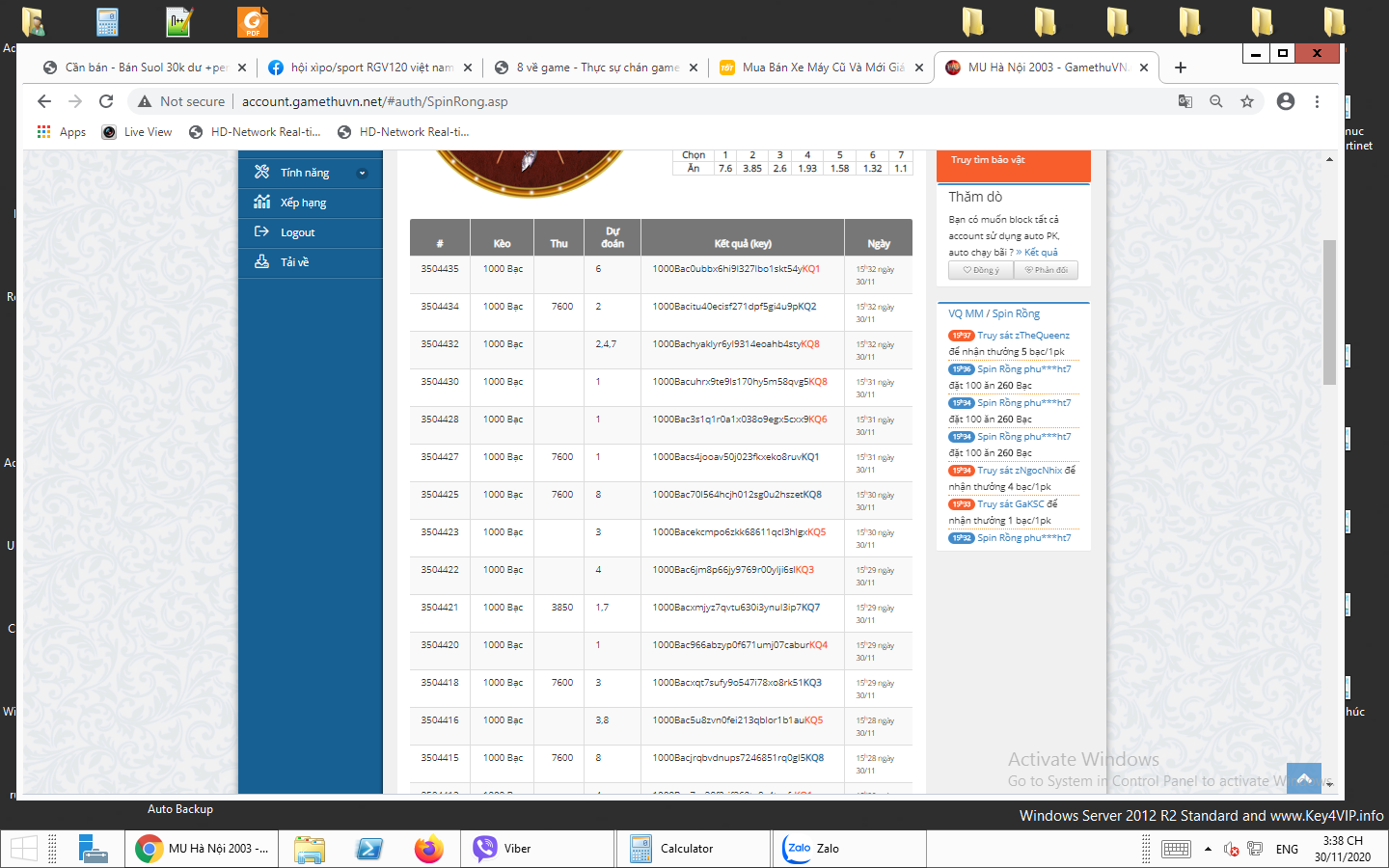
Task: Open Chrome's three-dot menu
Action: [x=1317, y=101]
